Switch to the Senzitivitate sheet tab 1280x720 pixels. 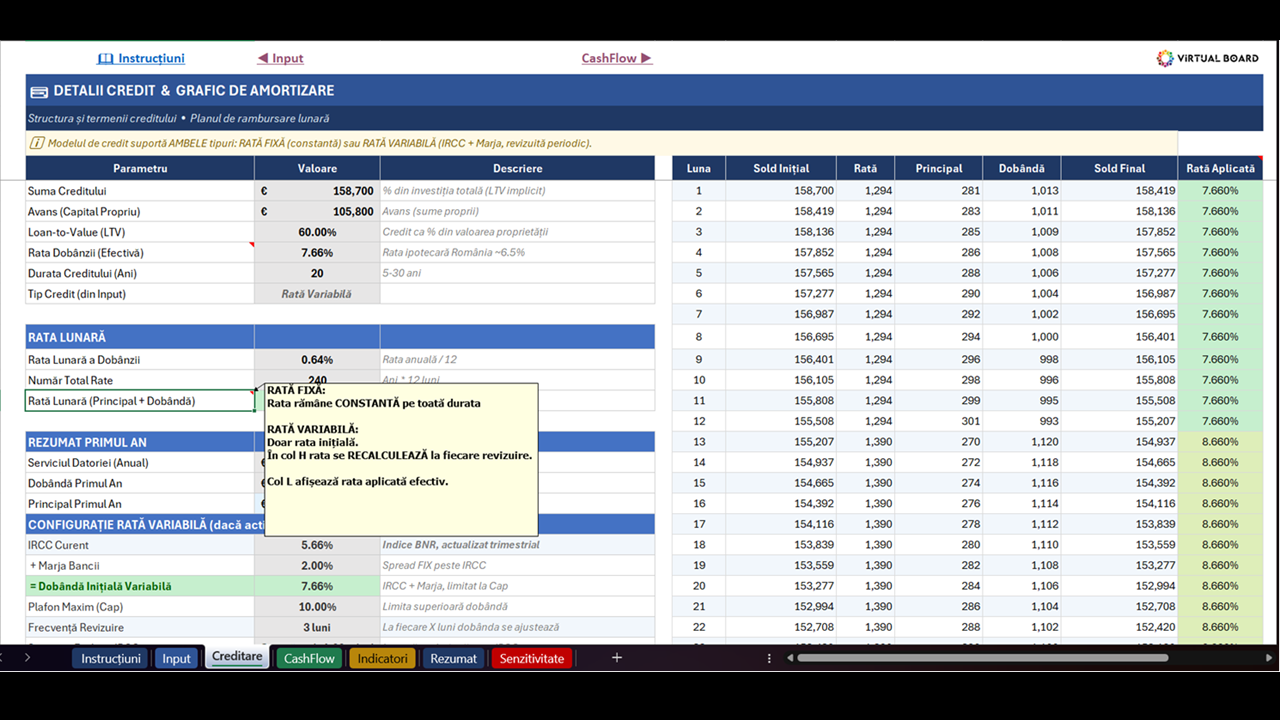click(x=532, y=658)
